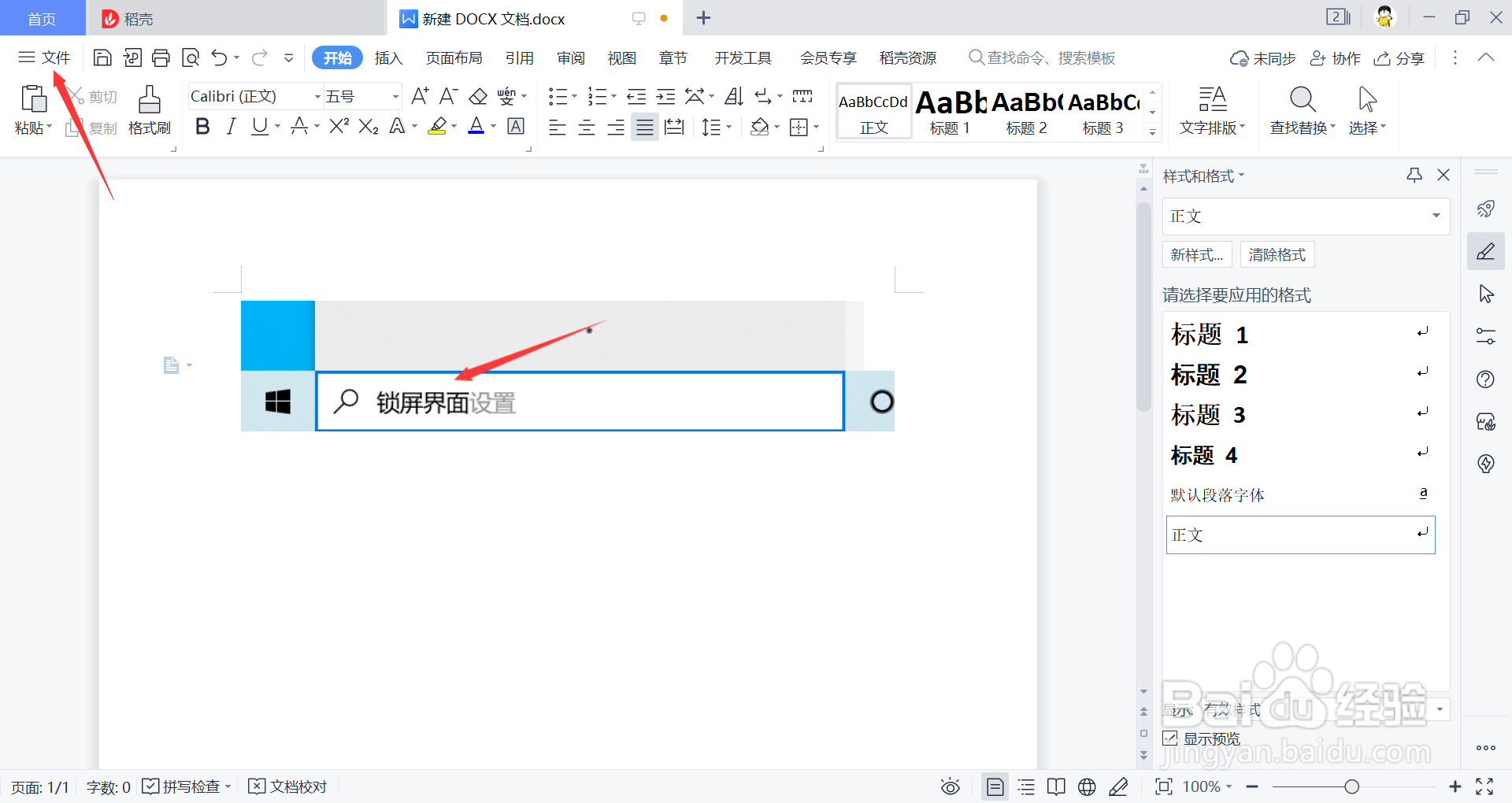Toggle bold formatting
The width and height of the screenshot is (1512, 803).
pos(202,126)
